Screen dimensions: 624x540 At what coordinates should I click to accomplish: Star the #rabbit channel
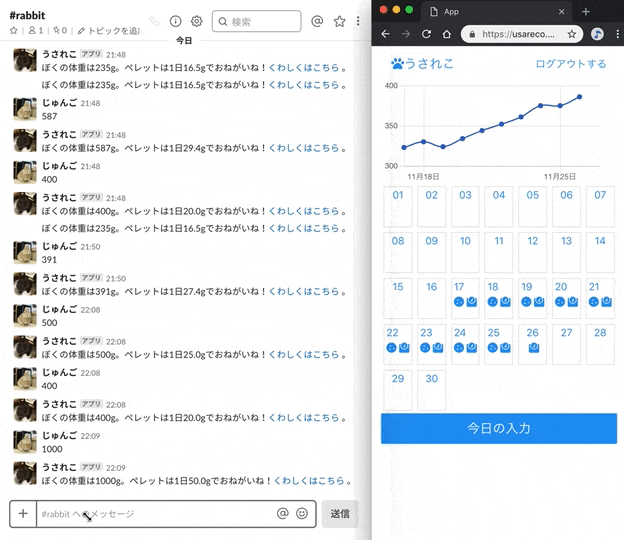click(x=14, y=31)
